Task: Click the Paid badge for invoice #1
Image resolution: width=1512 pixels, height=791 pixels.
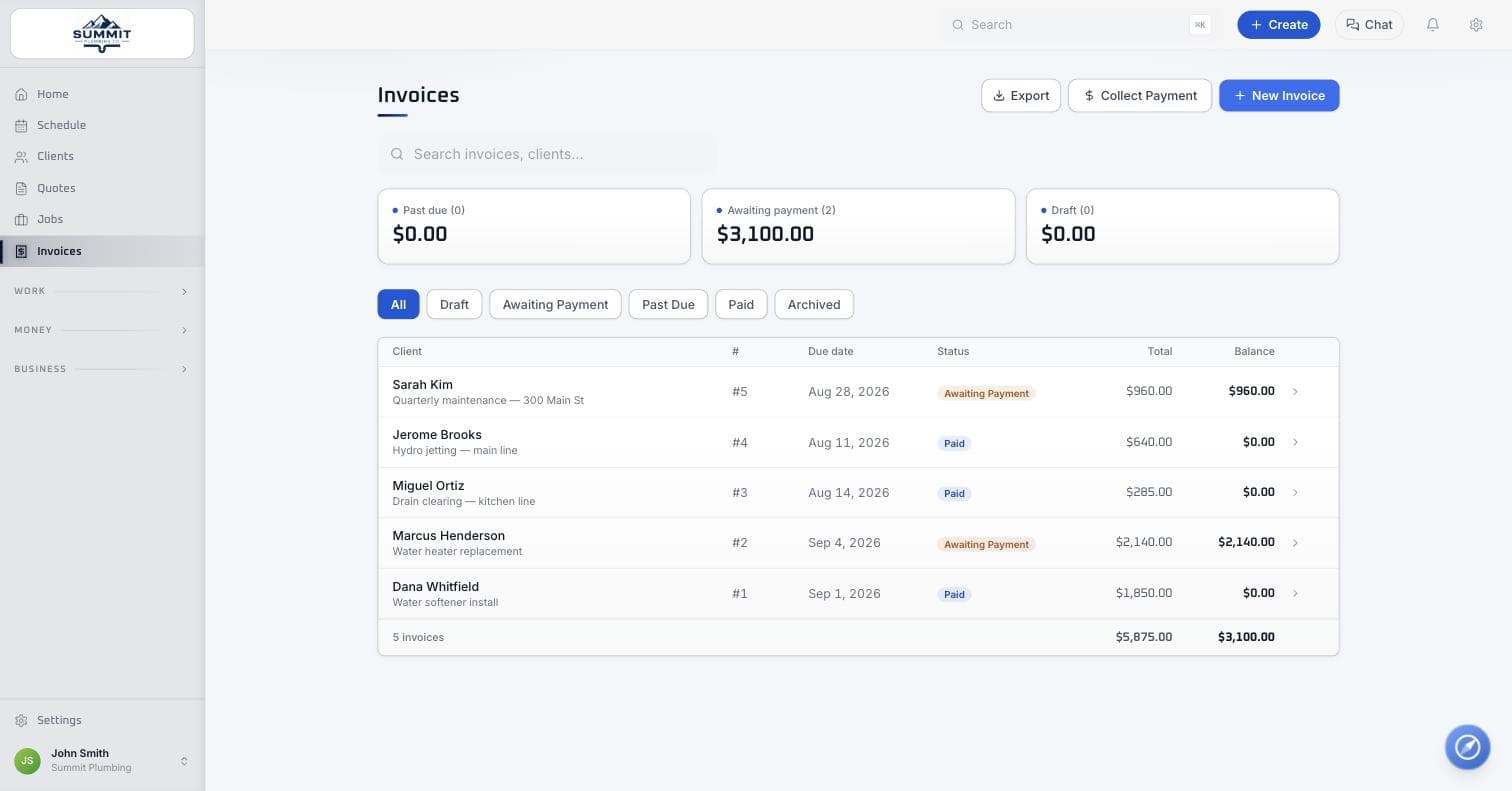Action: click(x=954, y=595)
